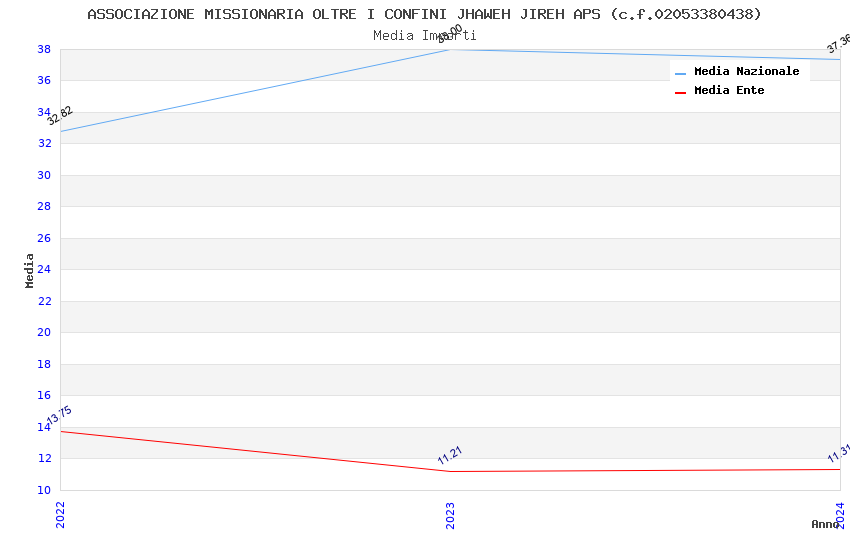The height and width of the screenshot is (550, 850).
Task: Click the y-axis tick value 18
Action: click(x=44, y=364)
